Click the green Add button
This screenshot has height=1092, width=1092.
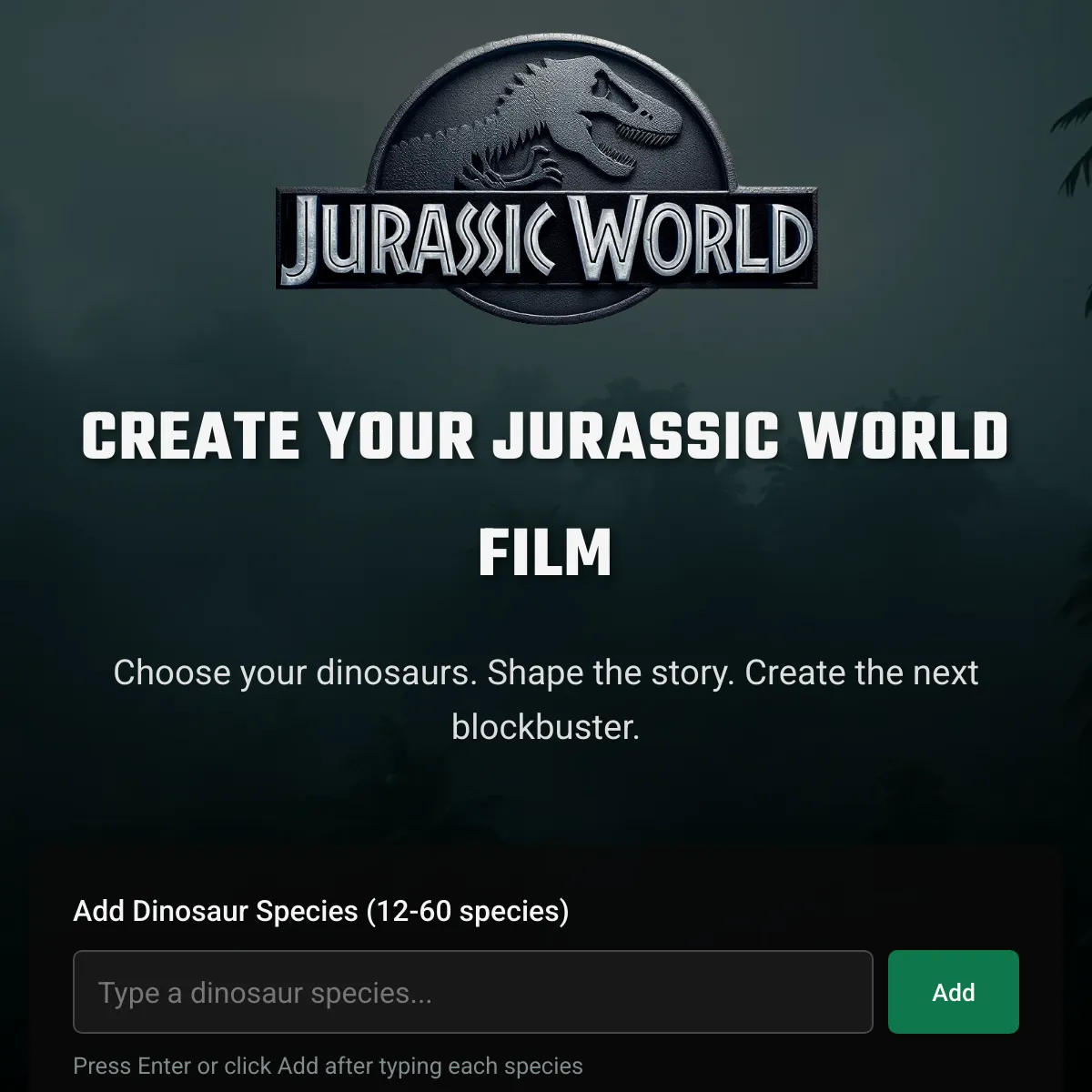click(x=953, y=992)
